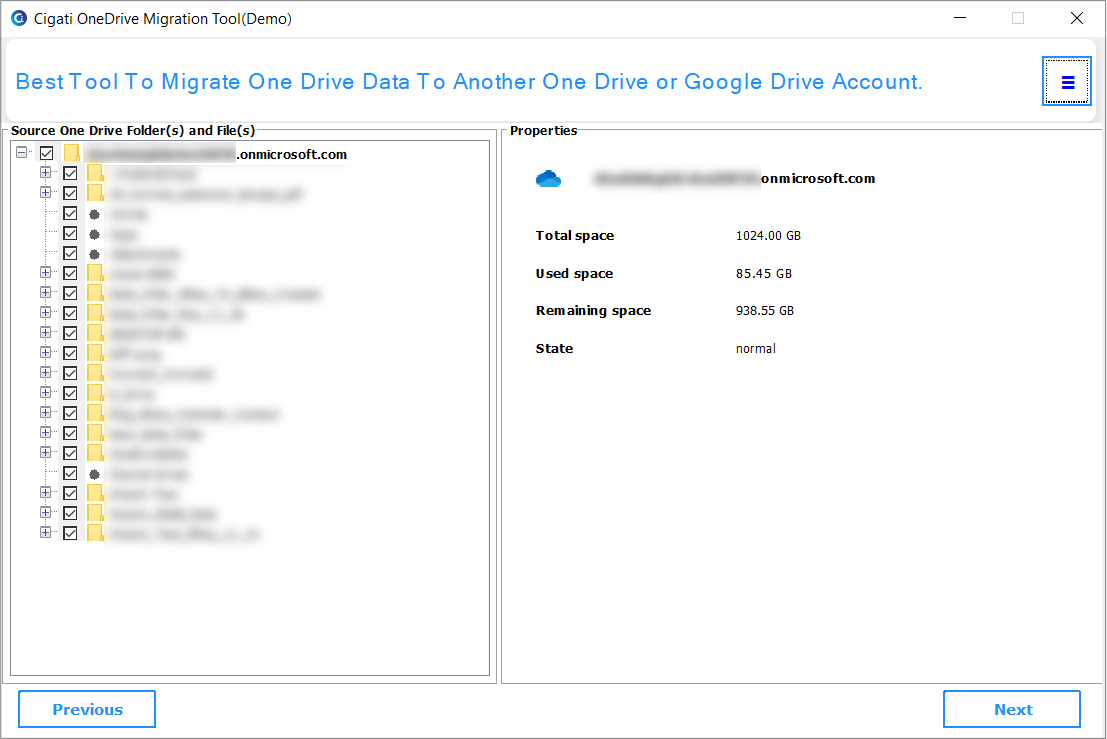Screen dimensions: 1107x739
Task: Uncheck the last folder in the source tree
Action: pos(70,533)
